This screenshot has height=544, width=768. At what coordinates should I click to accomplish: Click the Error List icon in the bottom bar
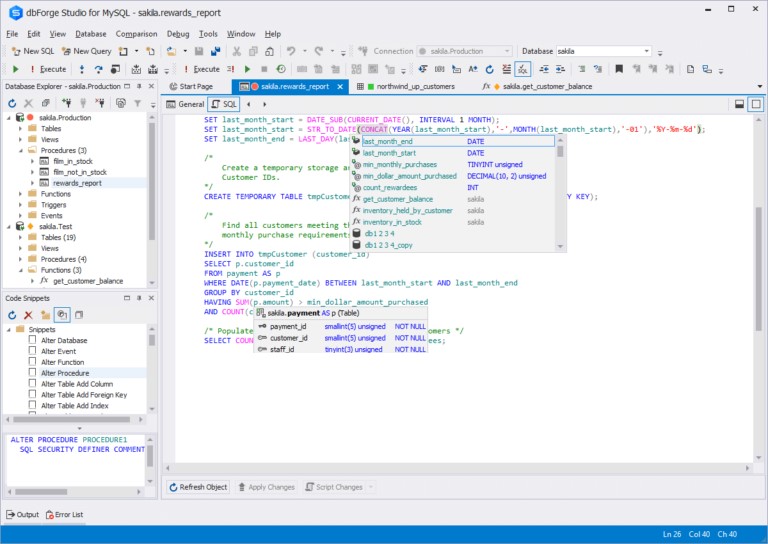[64, 514]
